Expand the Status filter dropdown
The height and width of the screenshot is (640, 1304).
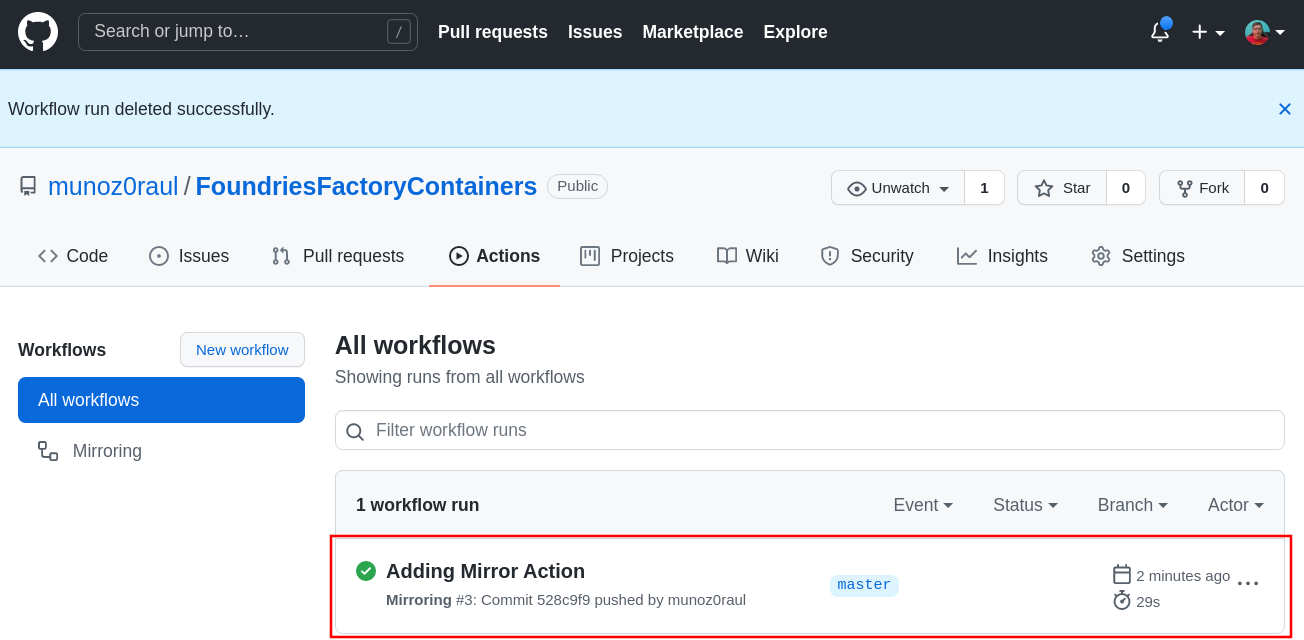[x=1024, y=505]
